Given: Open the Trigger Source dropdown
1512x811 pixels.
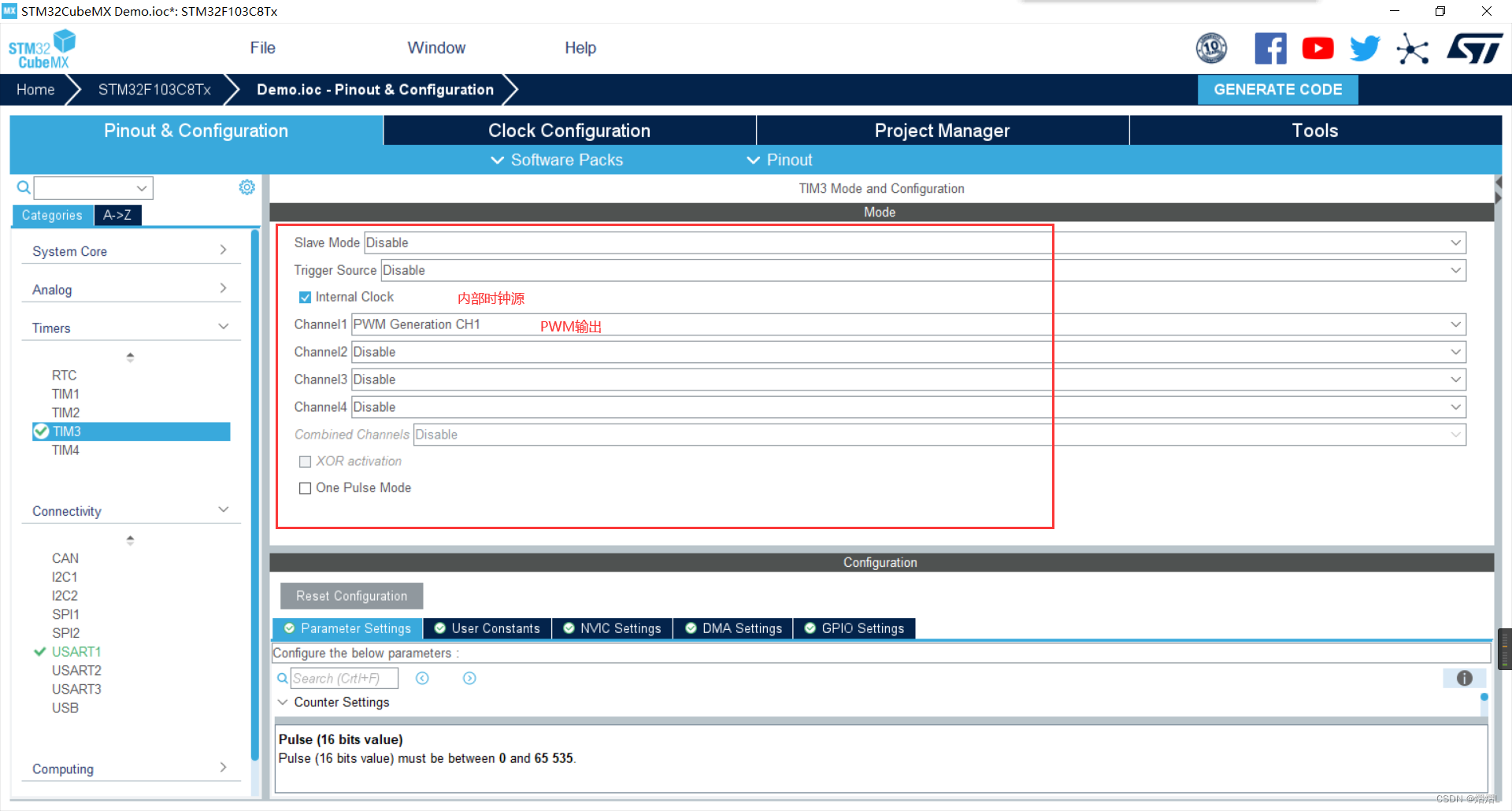Looking at the screenshot, I should [x=924, y=270].
